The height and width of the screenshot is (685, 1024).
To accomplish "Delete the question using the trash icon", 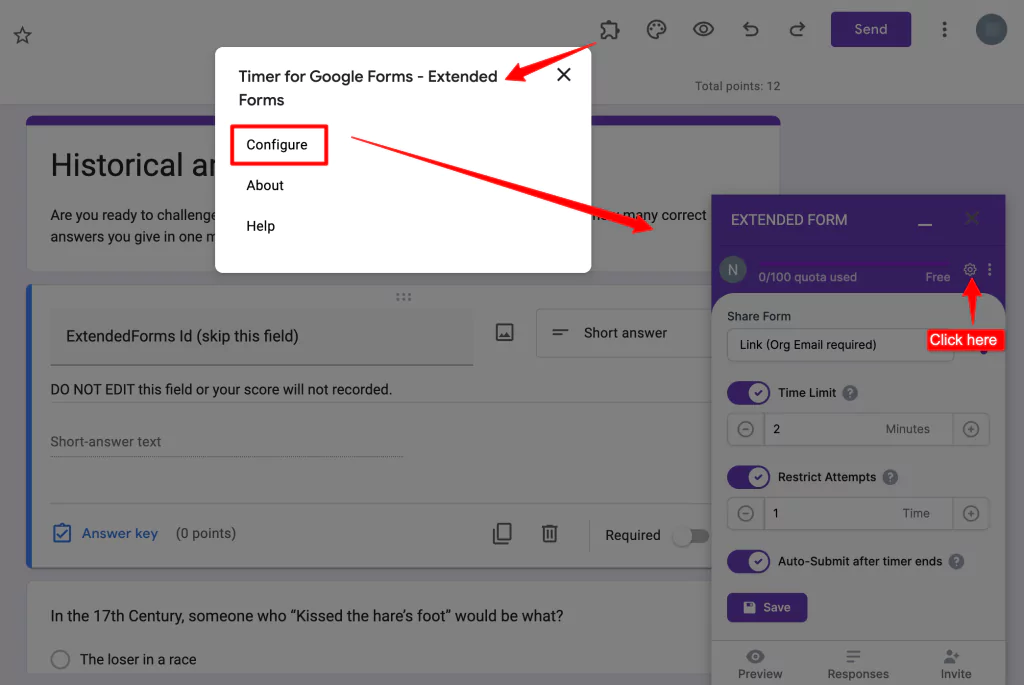I will 549,533.
